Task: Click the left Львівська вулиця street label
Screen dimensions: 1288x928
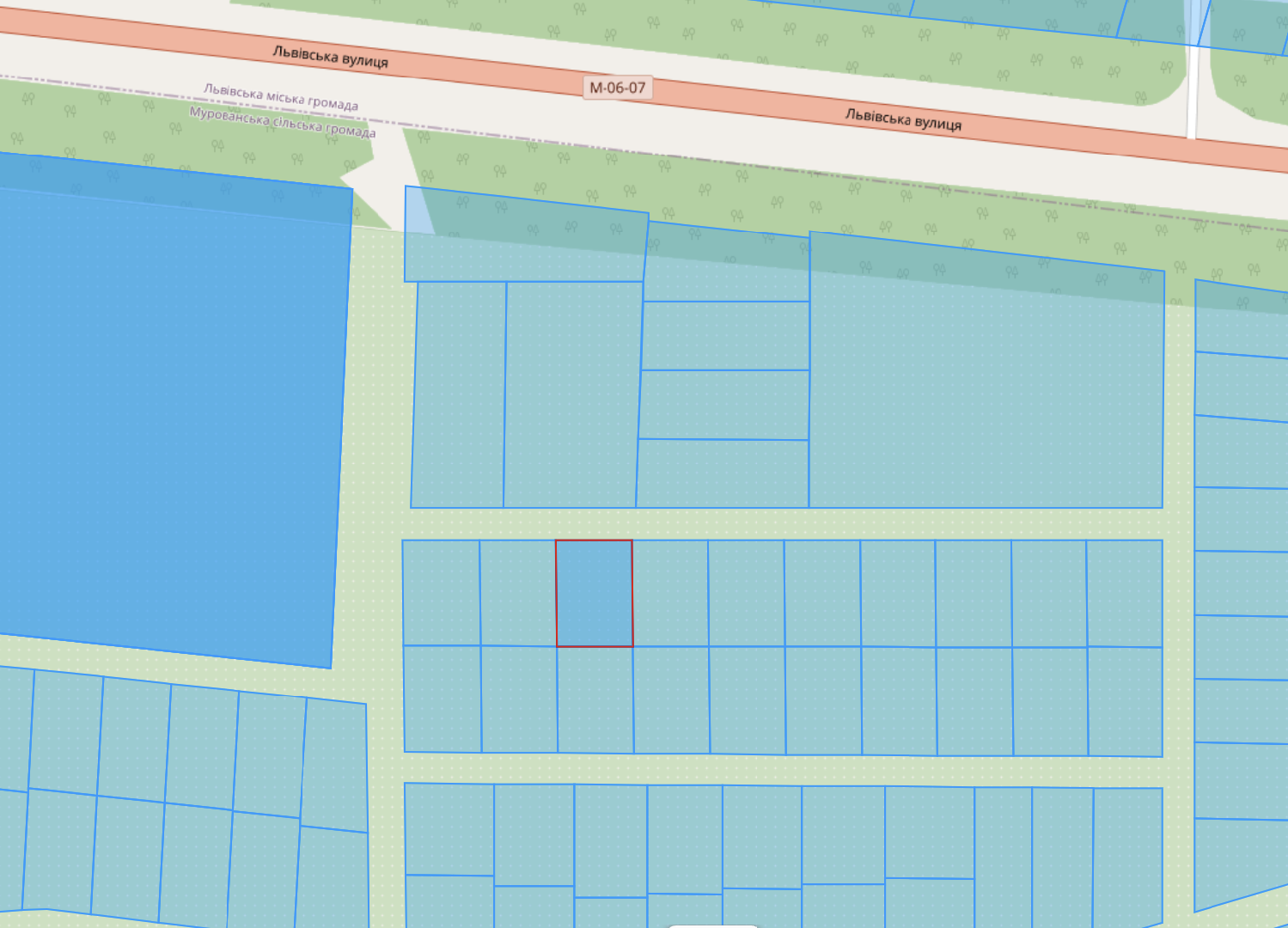Action: 331,57
